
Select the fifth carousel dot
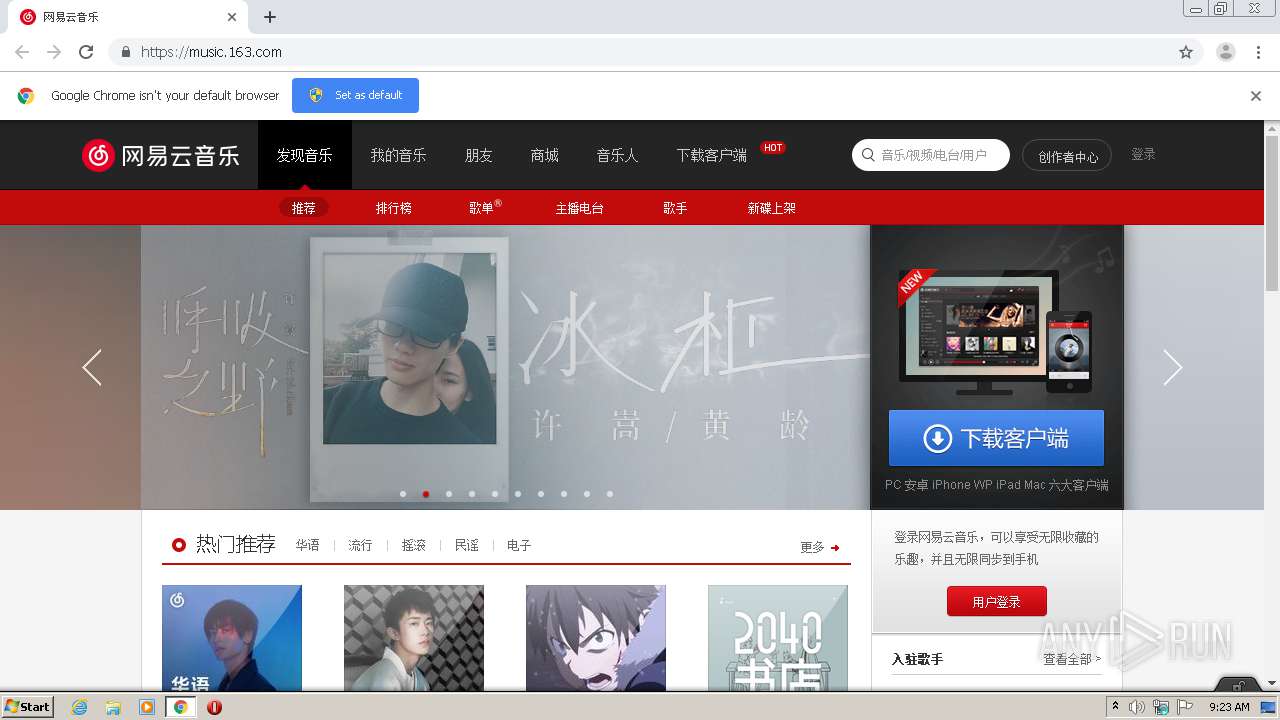(495, 494)
